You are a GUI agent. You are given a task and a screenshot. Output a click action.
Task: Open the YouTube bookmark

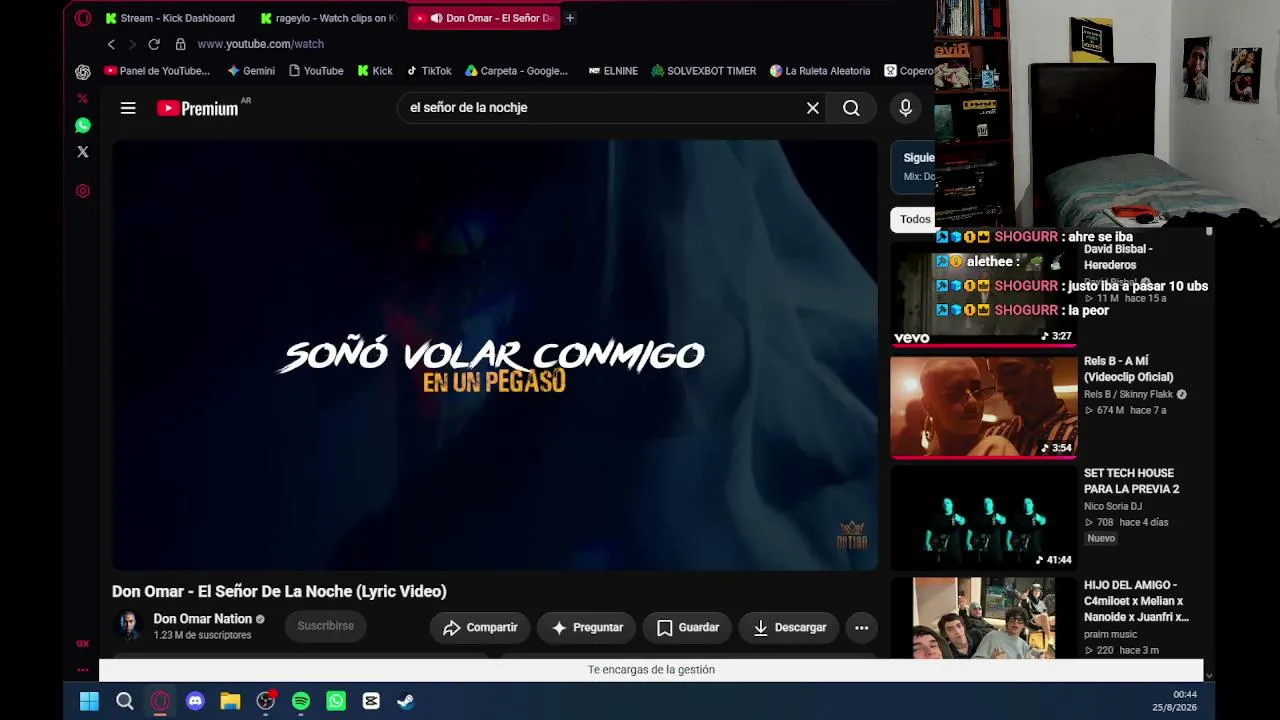316,71
